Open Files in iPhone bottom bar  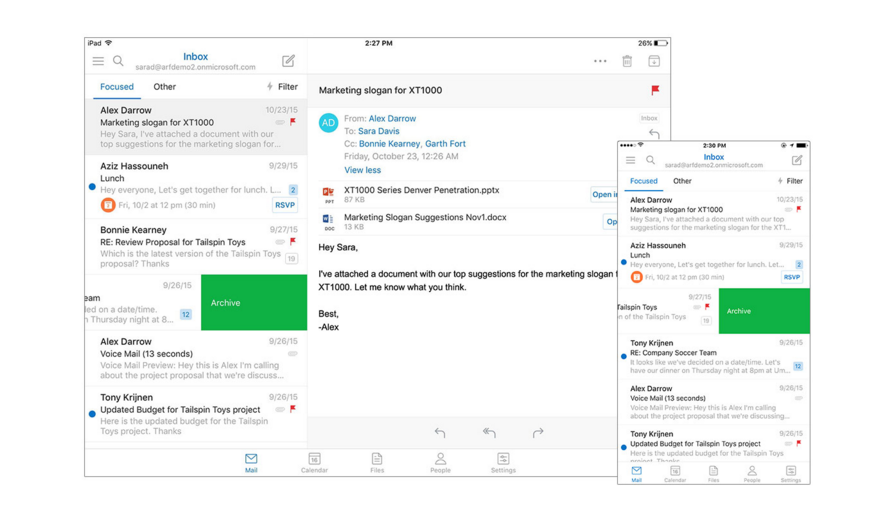click(x=713, y=474)
